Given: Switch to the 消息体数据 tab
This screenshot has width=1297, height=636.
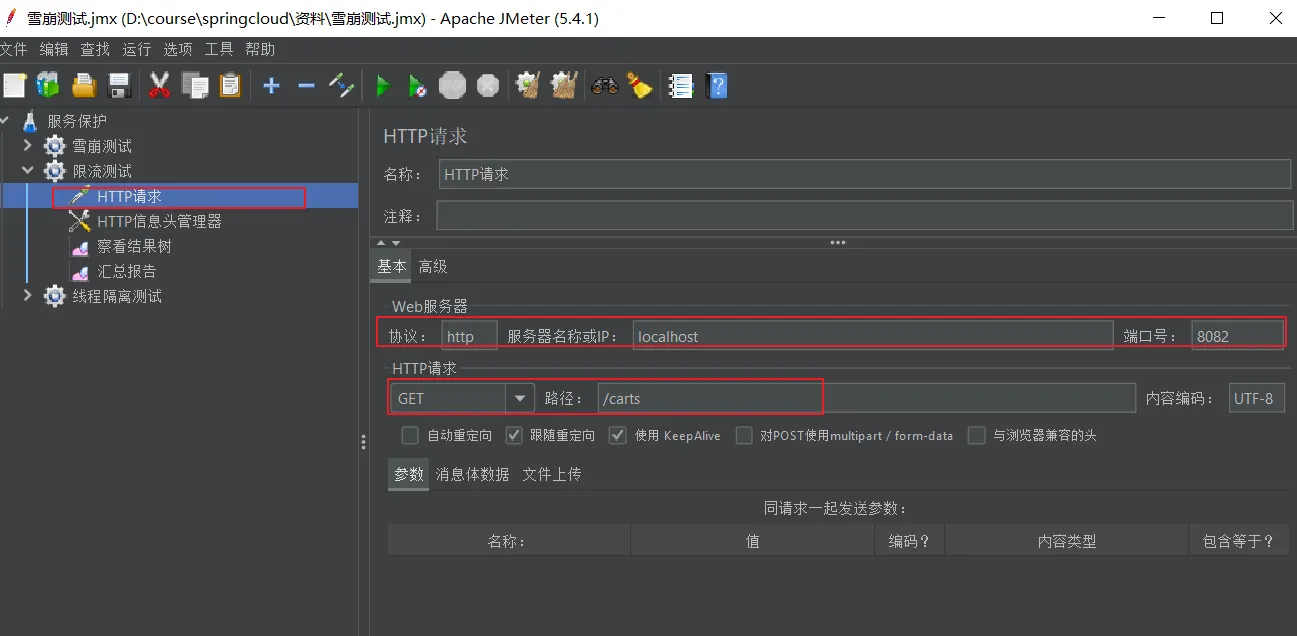Looking at the screenshot, I should coord(472,475).
